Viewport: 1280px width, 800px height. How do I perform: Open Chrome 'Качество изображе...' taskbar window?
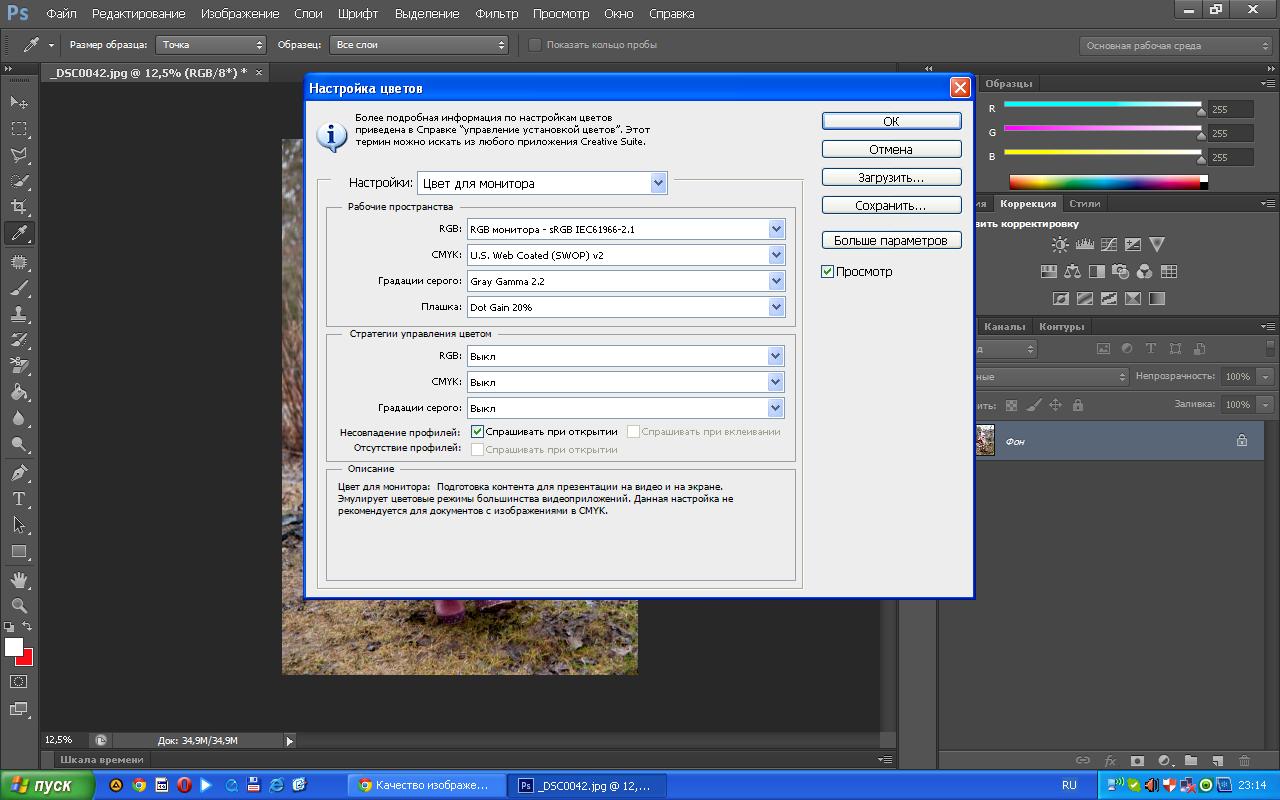pos(424,785)
